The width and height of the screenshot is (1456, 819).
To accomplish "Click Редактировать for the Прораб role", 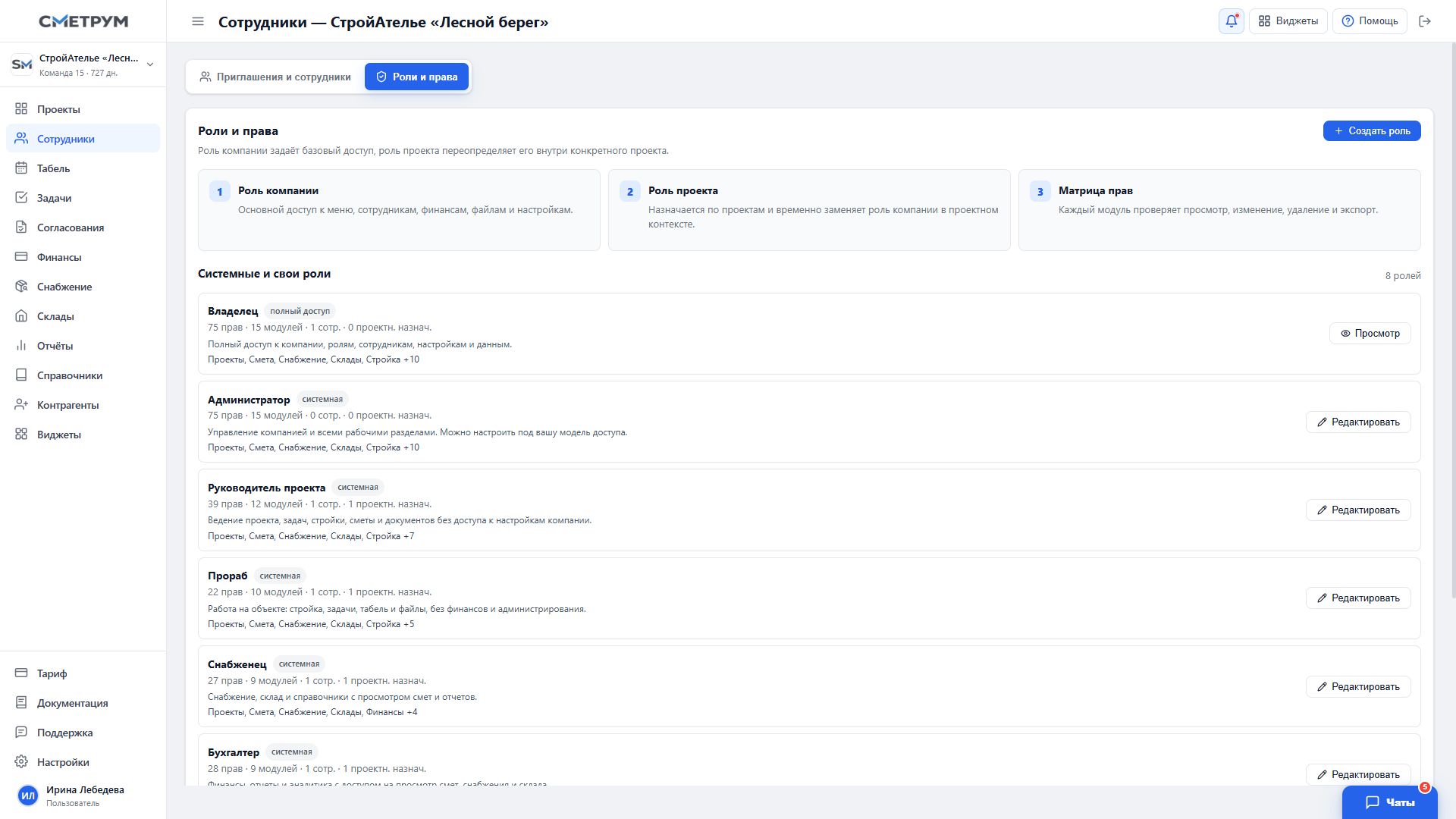I will tap(1357, 598).
